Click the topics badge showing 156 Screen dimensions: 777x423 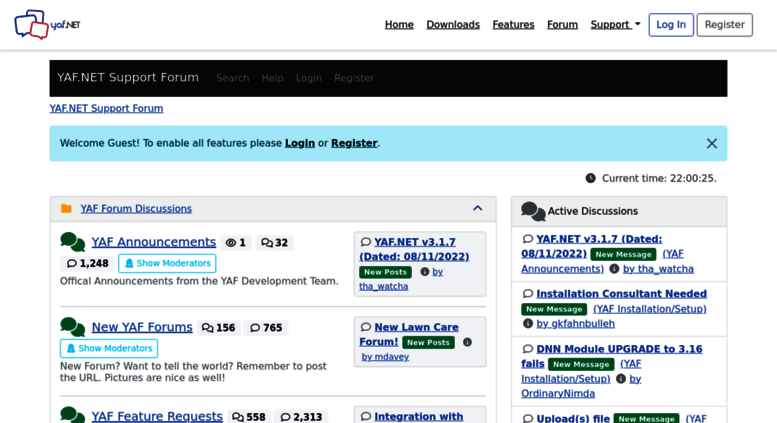(x=219, y=328)
